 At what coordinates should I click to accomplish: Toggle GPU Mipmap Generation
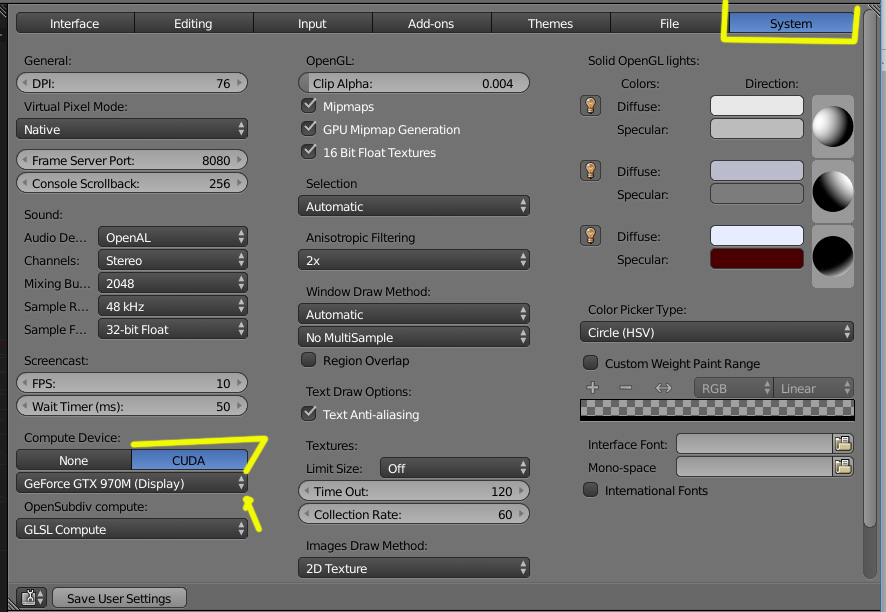[309, 128]
